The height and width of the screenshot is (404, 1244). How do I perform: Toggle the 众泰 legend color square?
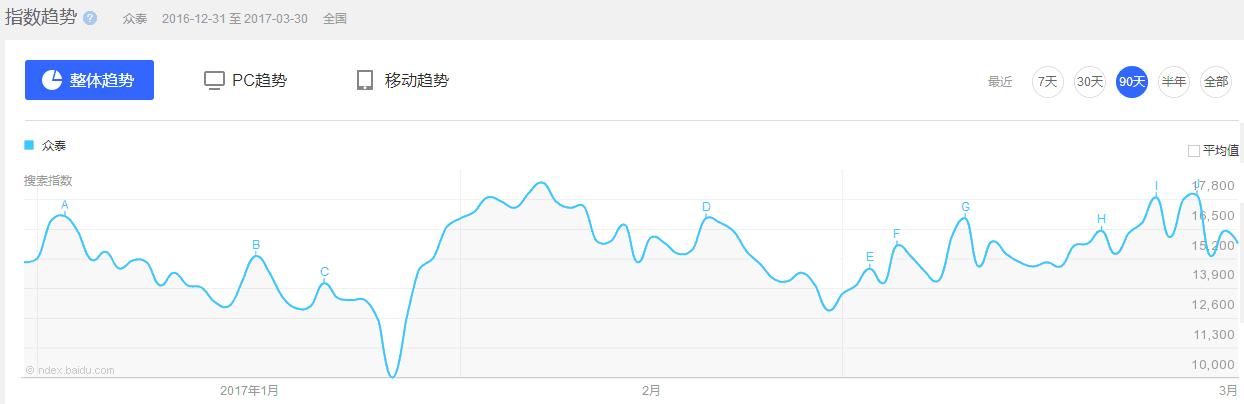tap(29, 145)
